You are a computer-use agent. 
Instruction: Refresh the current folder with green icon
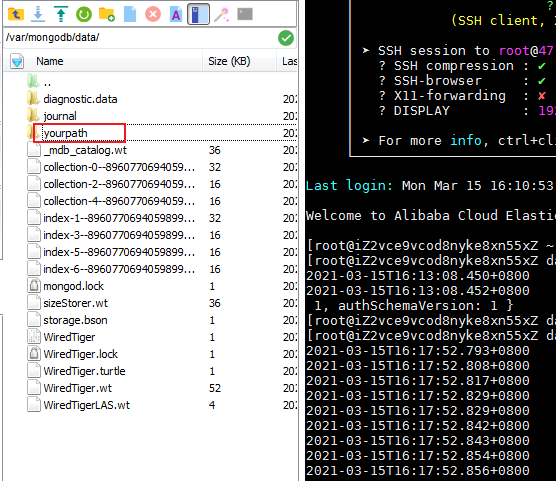click(84, 15)
